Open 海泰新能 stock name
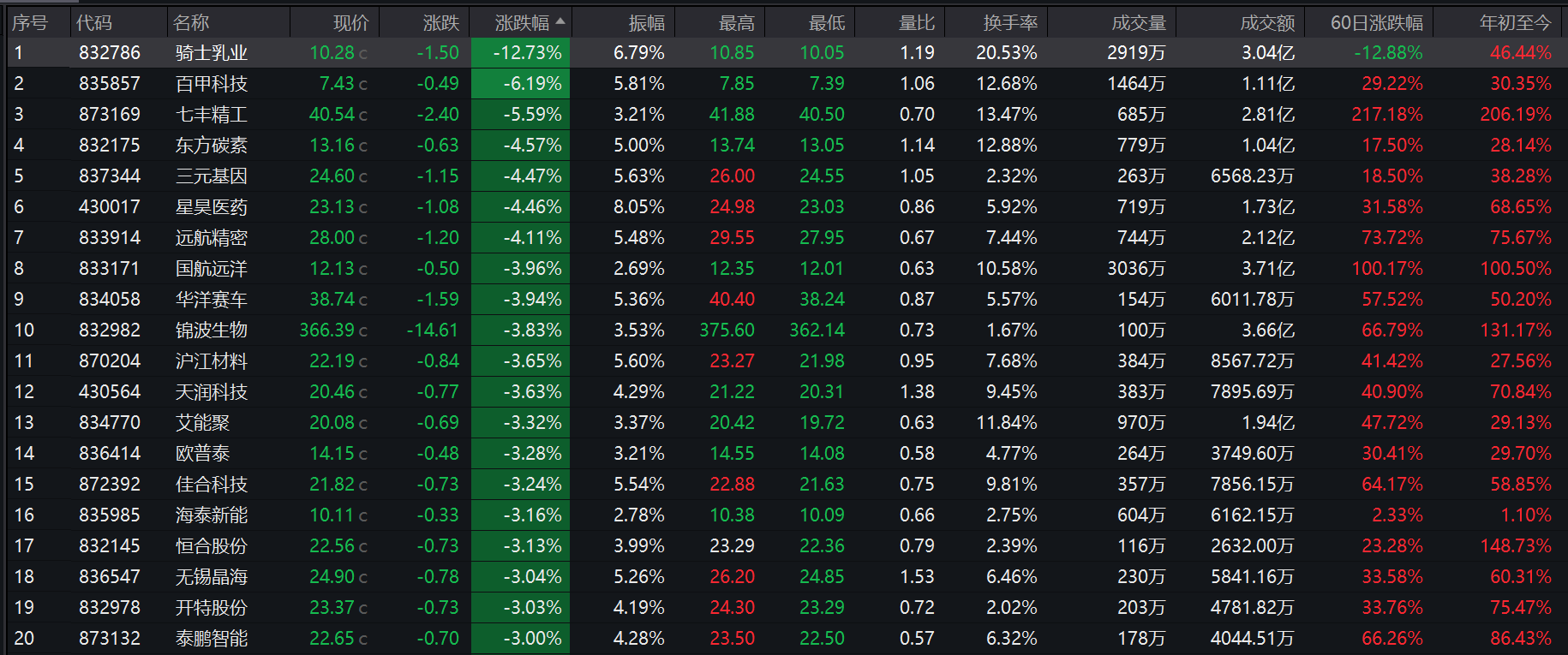The image size is (1568, 655). pos(212,515)
